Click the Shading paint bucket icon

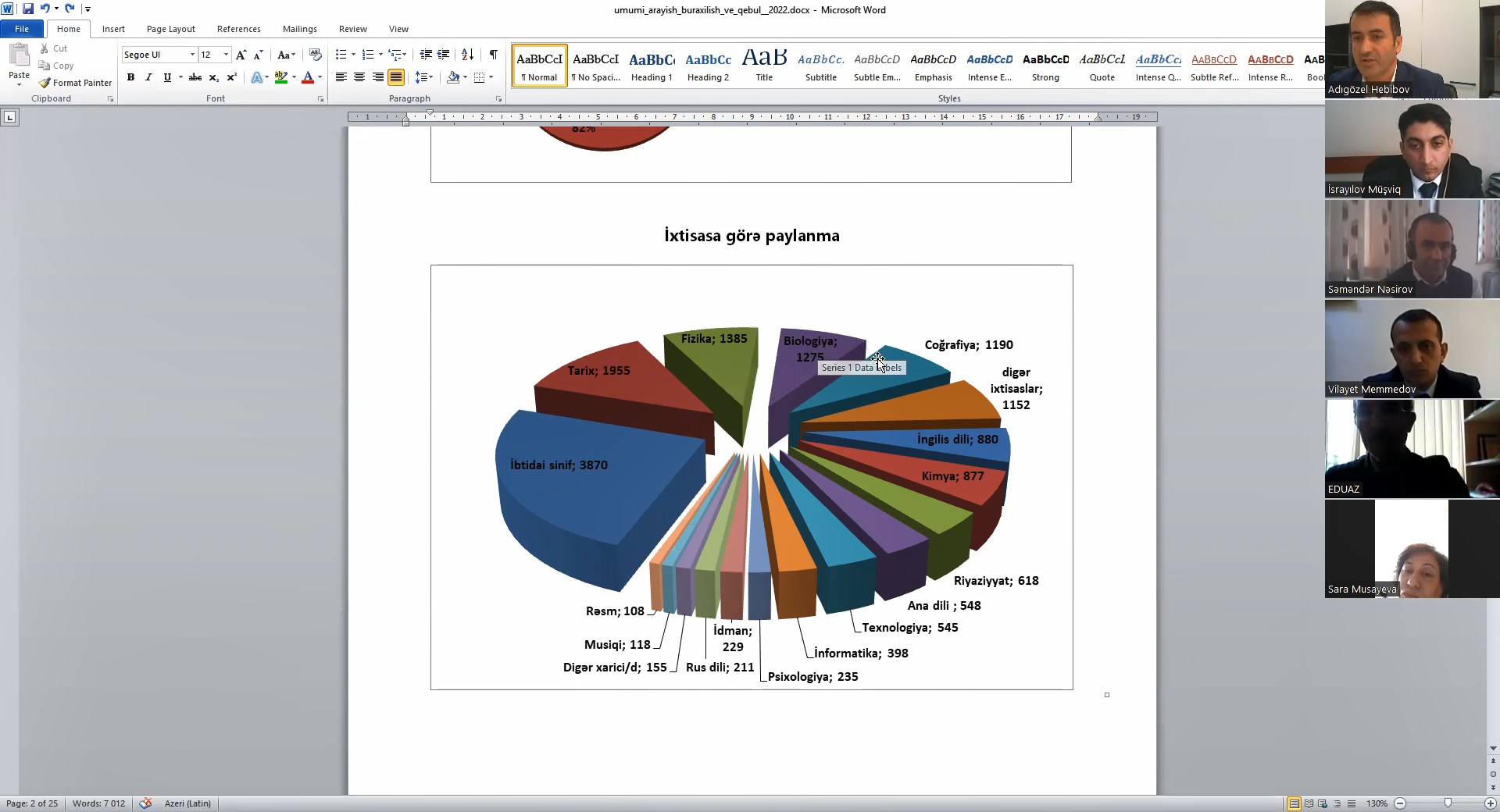453,77
